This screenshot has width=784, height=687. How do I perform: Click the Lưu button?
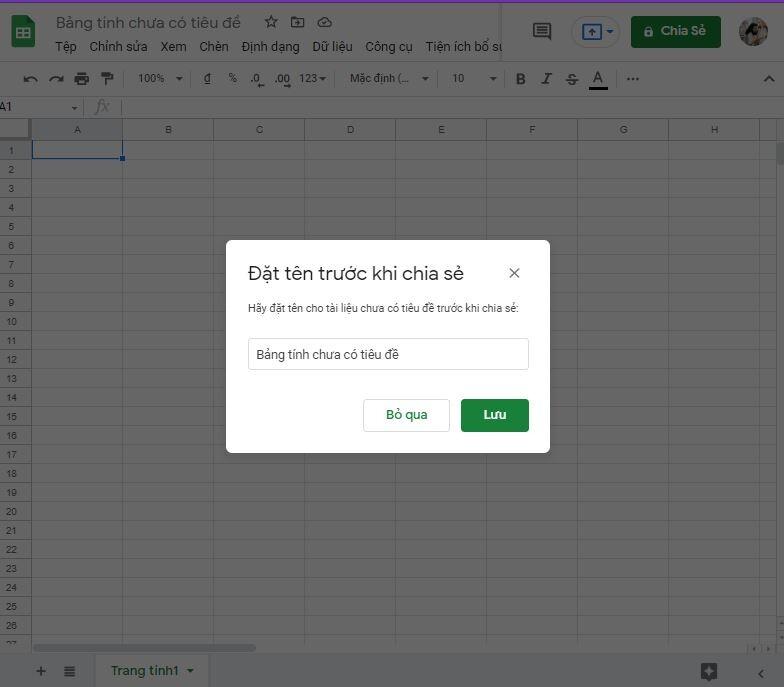point(494,415)
